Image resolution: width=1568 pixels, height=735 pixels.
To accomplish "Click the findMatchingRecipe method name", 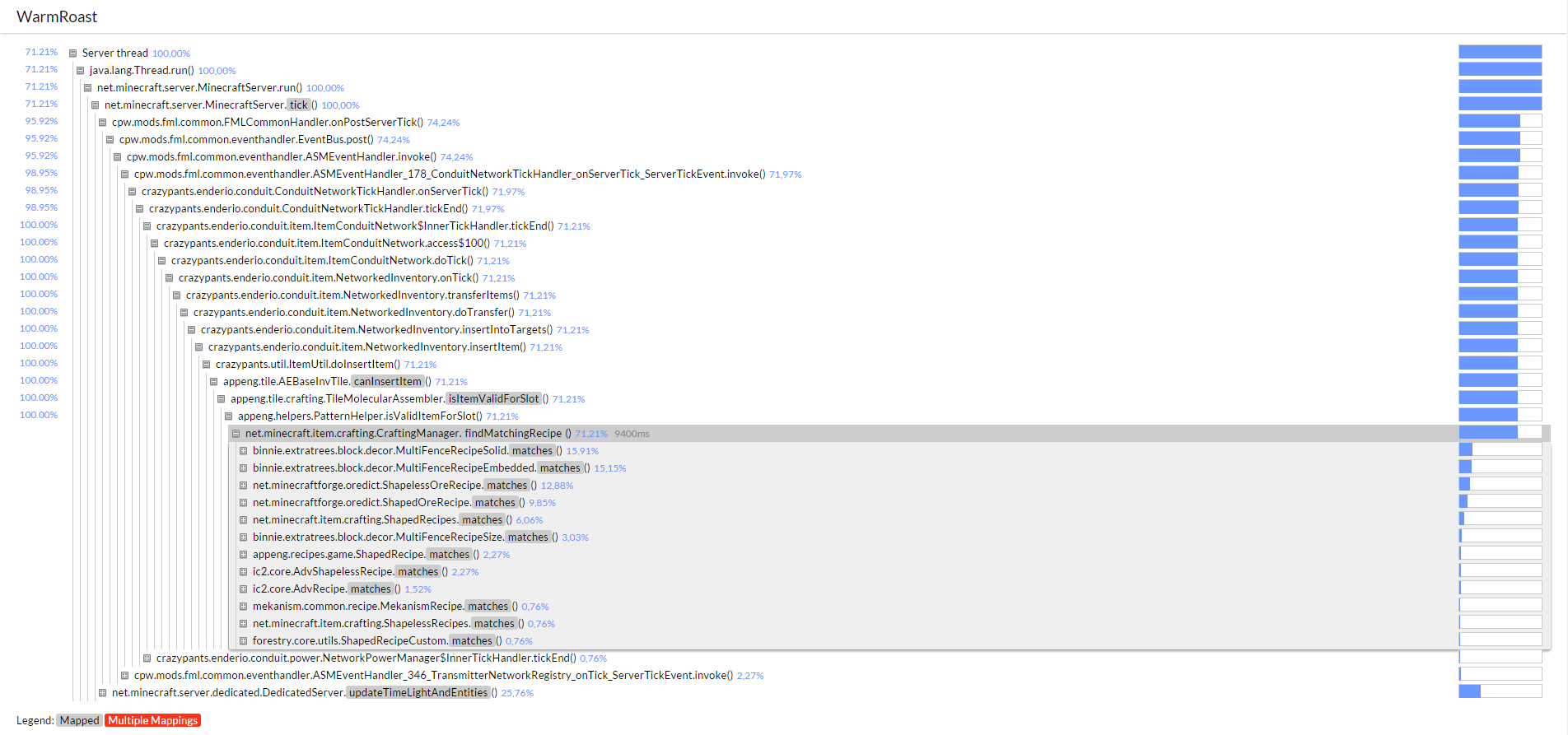I will coord(513,434).
